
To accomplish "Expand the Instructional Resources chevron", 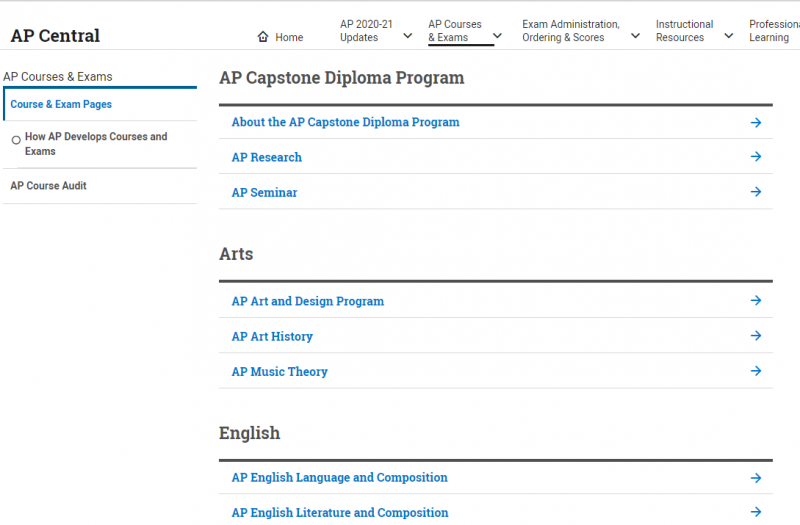I will [x=729, y=36].
